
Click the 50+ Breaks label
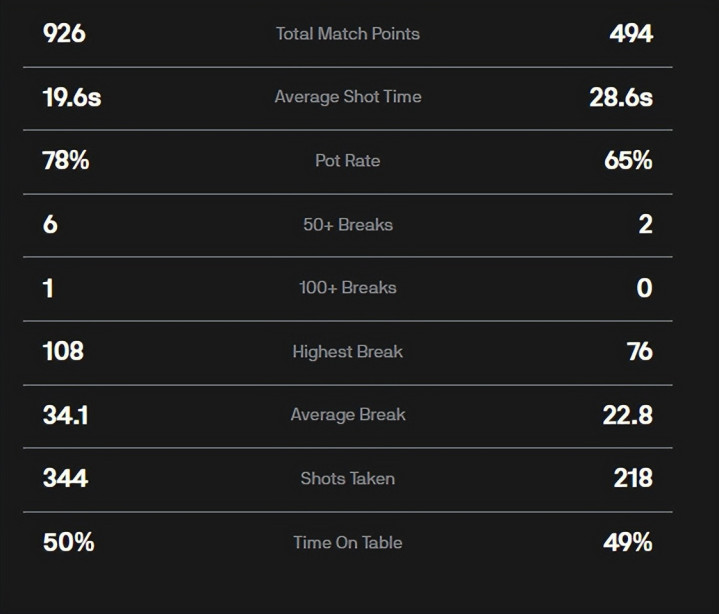click(347, 224)
